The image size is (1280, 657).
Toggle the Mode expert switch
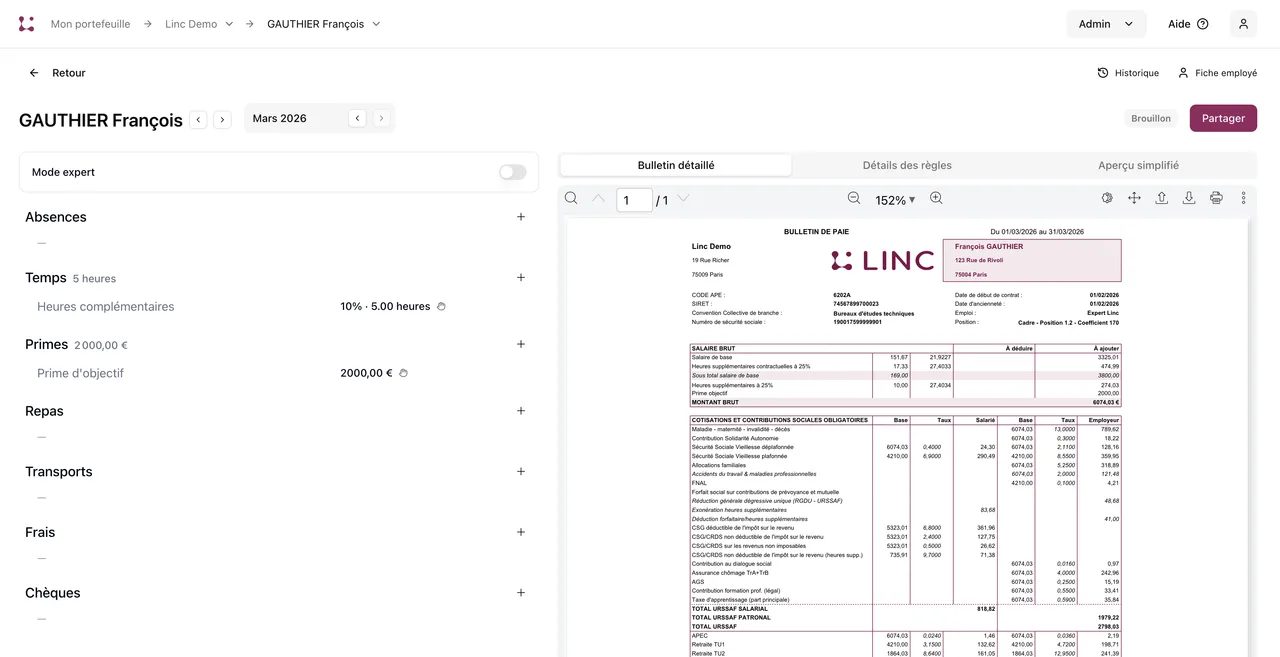click(x=512, y=172)
